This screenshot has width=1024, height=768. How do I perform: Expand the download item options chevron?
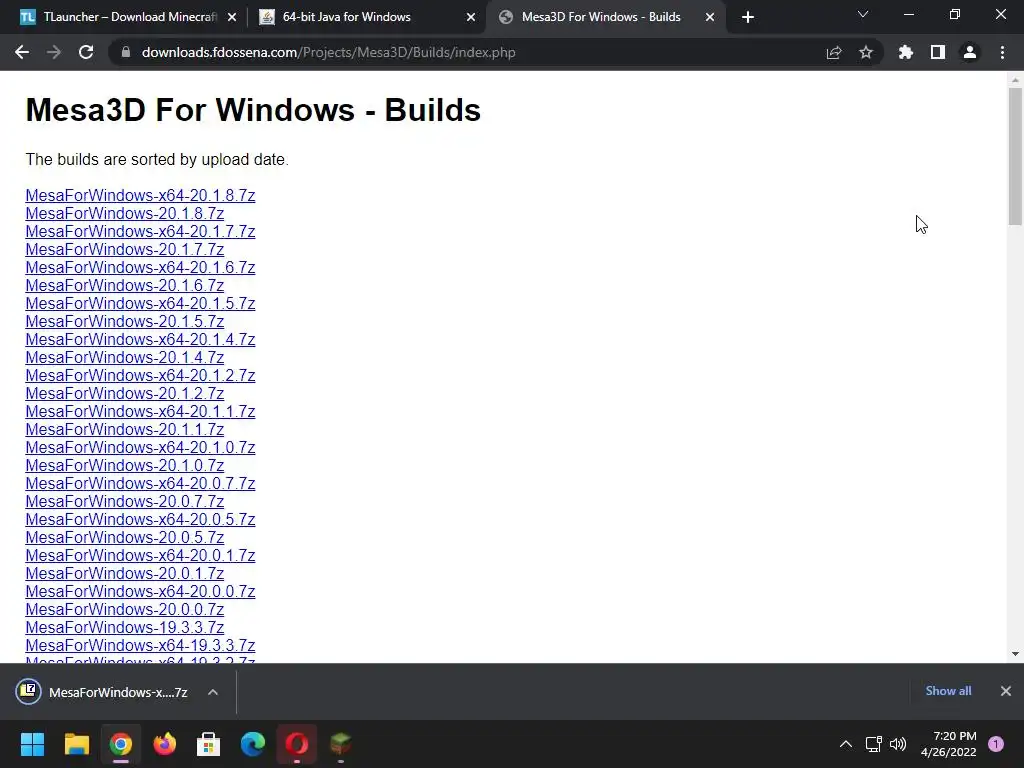pyautogui.click(x=213, y=692)
